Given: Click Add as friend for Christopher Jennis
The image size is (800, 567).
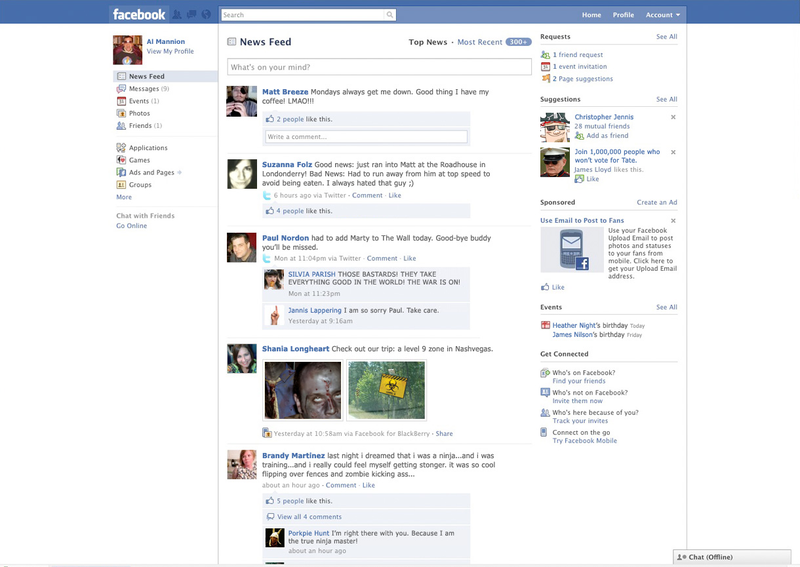Looking at the screenshot, I should 607,135.
